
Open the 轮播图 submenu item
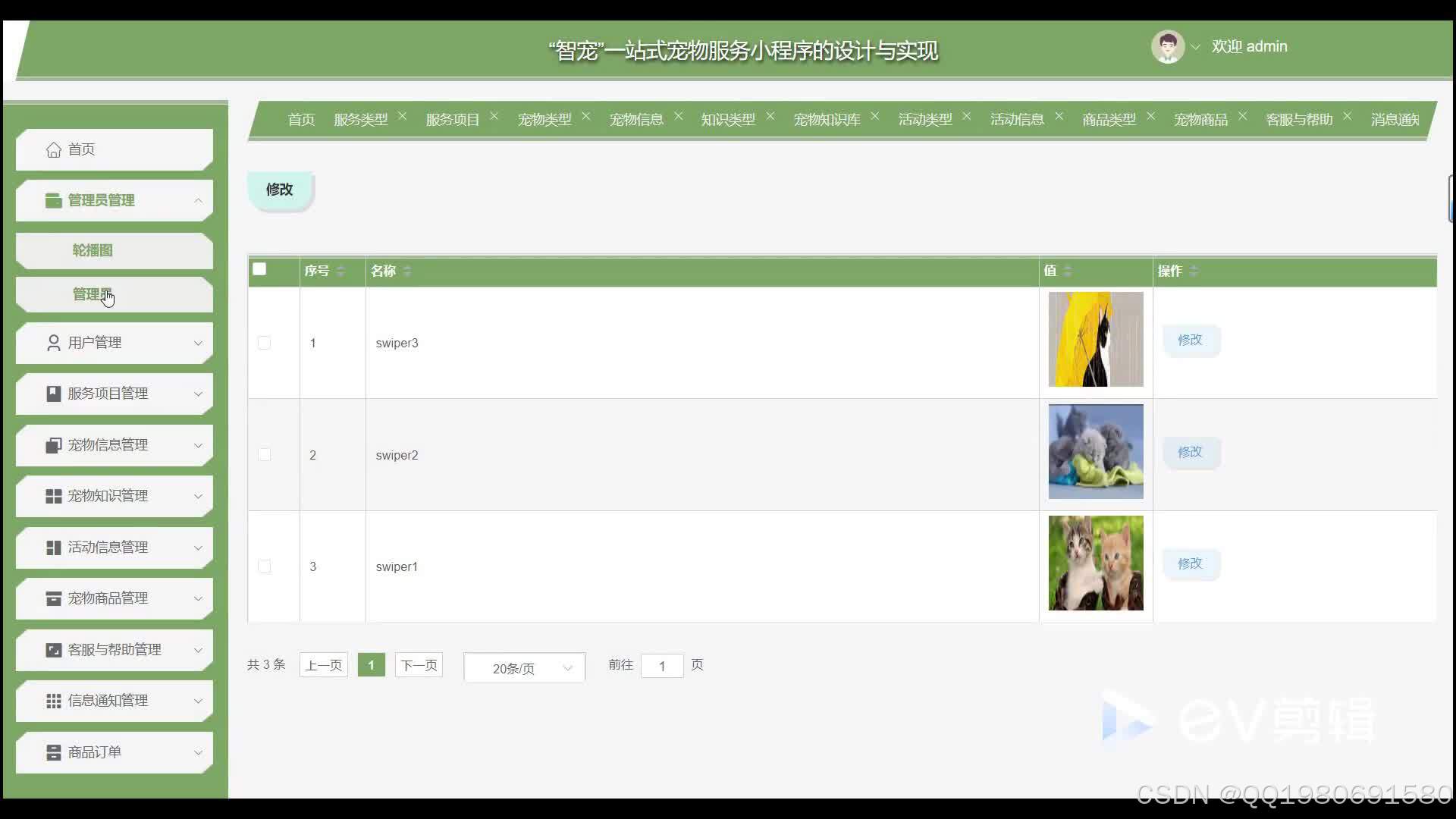93,250
